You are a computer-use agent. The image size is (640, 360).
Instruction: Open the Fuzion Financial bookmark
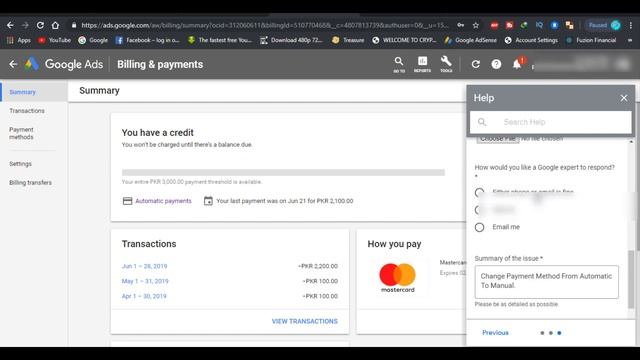[591, 40]
